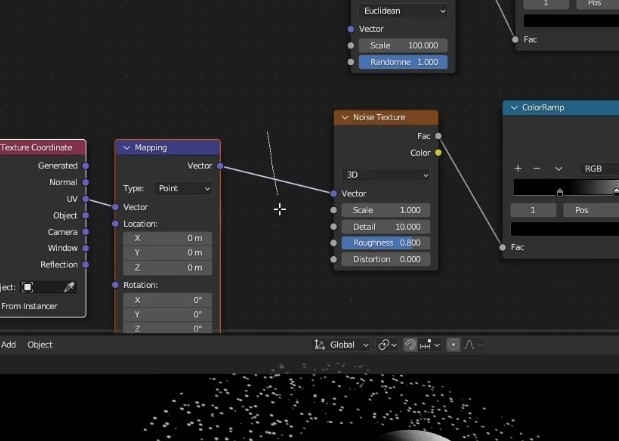Collapse the Mapping node with its chevron

[126, 148]
